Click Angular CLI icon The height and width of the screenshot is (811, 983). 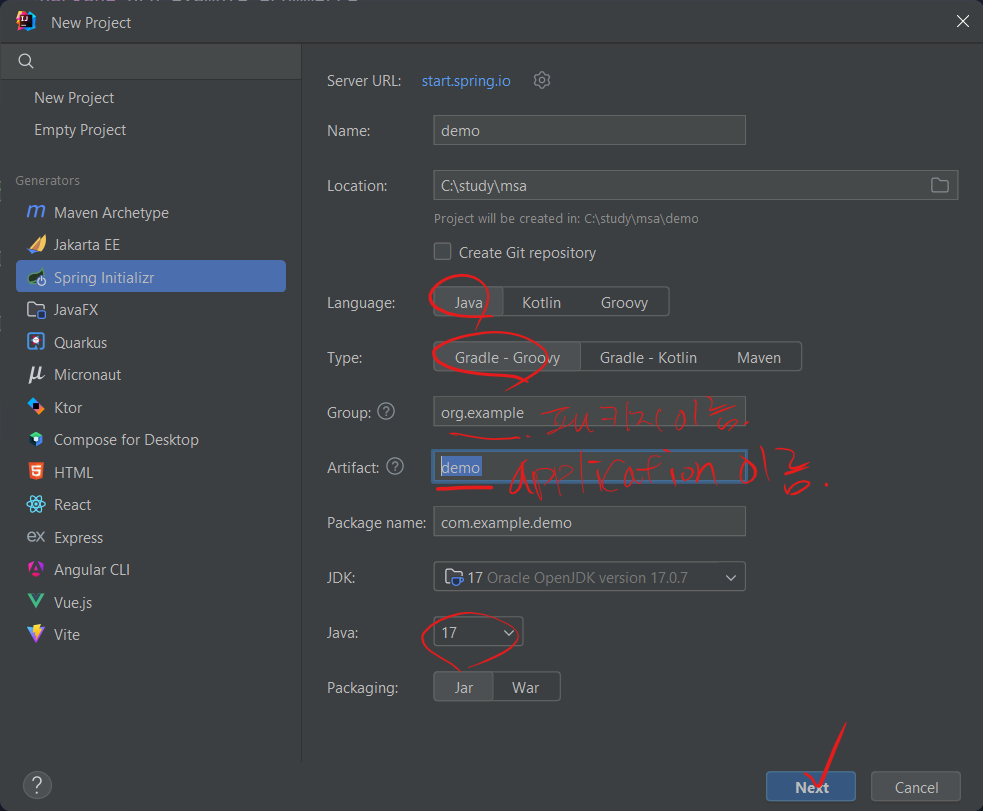coord(36,569)
